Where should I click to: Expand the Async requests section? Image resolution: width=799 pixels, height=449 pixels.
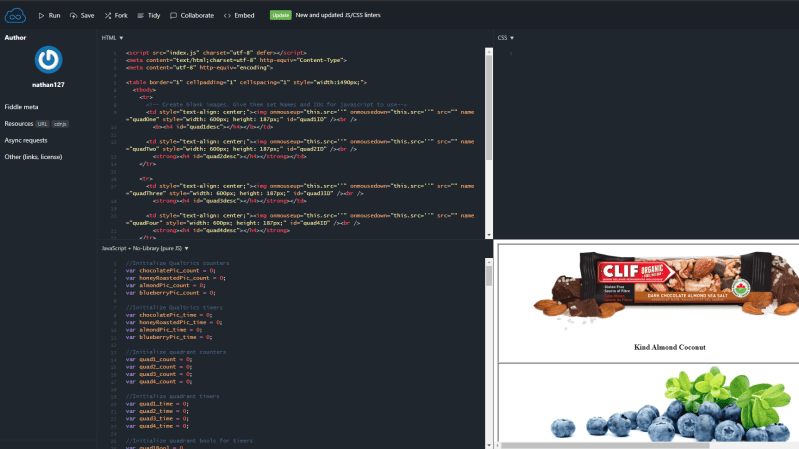(x=26, y=140)
